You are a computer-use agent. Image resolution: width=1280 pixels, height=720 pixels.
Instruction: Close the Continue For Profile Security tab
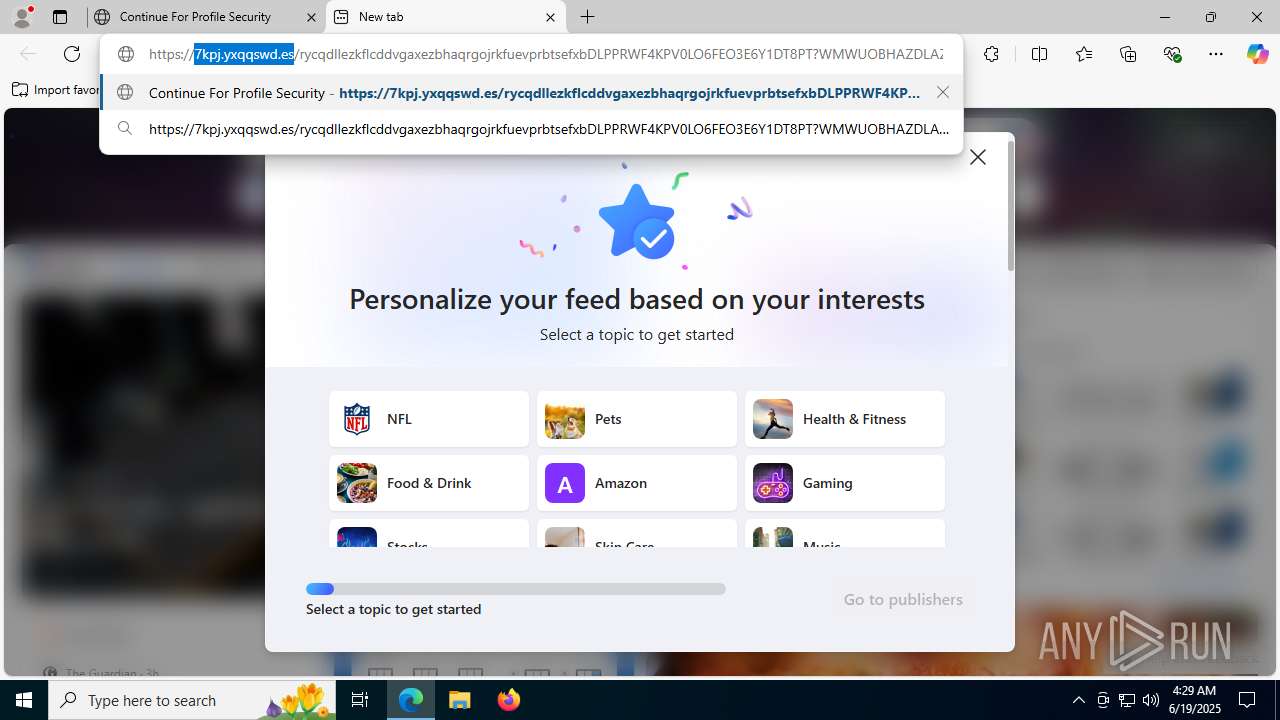point(311,17)
